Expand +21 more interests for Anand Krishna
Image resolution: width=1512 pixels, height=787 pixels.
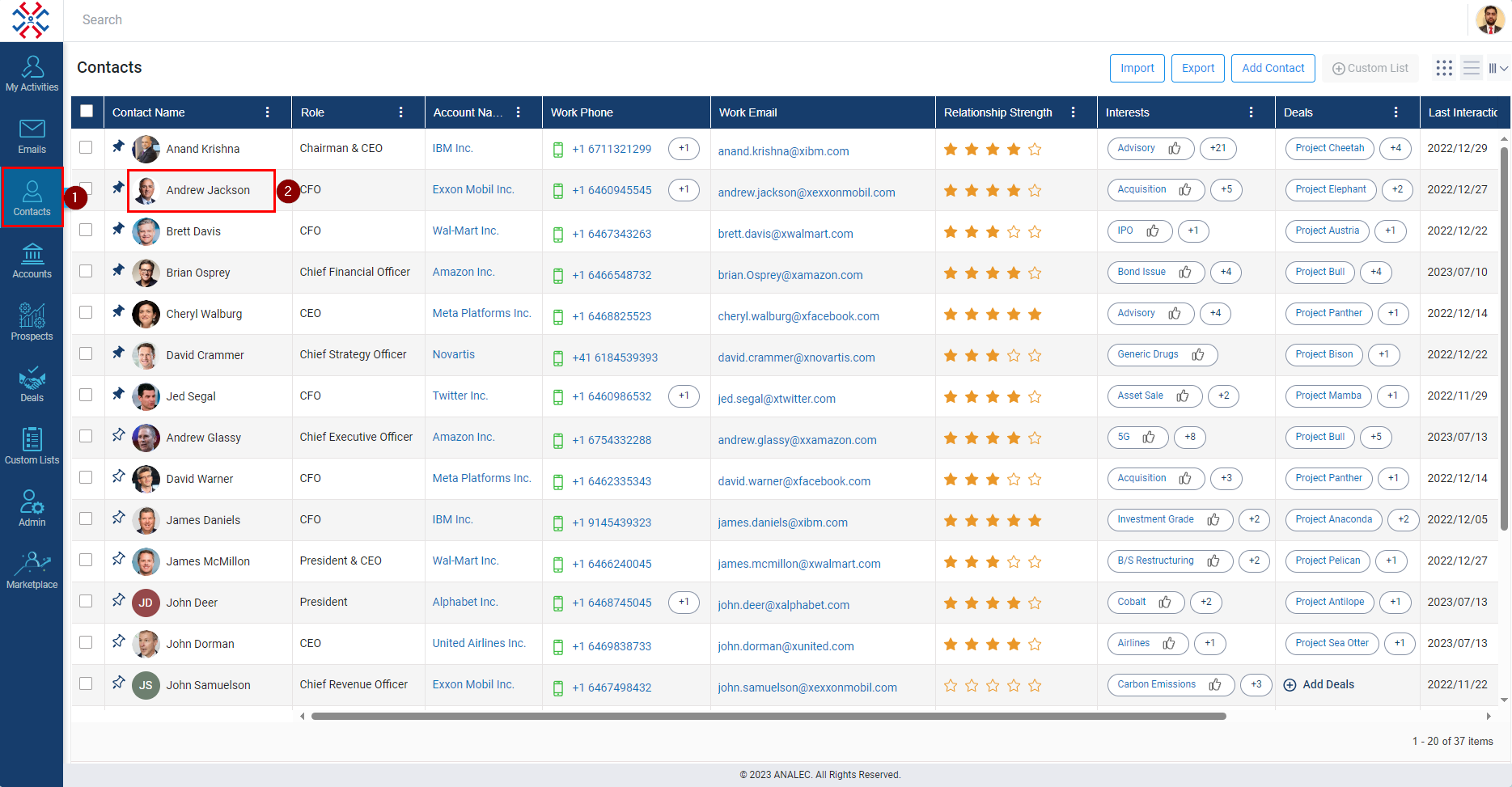[x=1218, y=148]
